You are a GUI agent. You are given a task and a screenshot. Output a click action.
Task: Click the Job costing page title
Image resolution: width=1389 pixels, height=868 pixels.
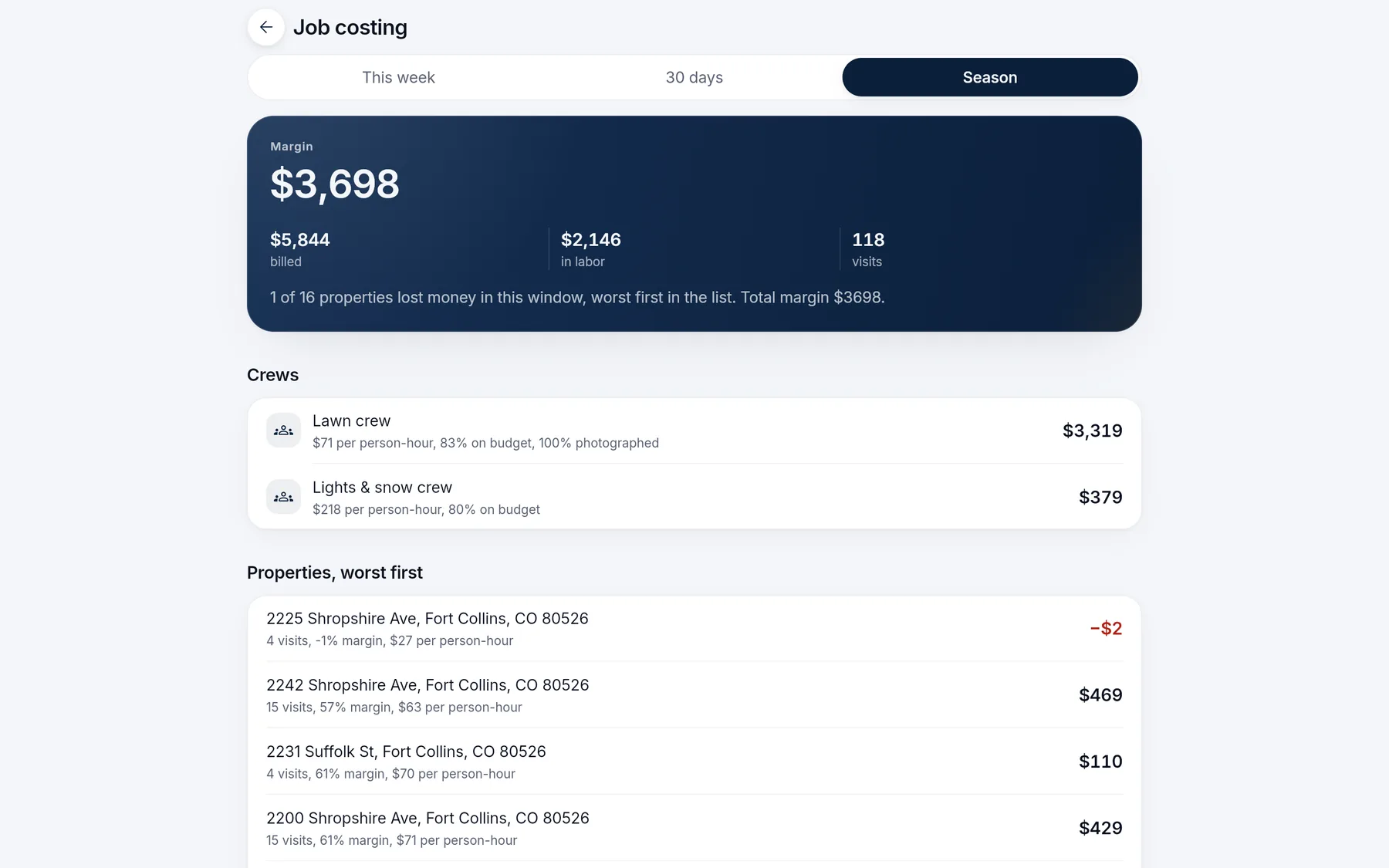350,28
